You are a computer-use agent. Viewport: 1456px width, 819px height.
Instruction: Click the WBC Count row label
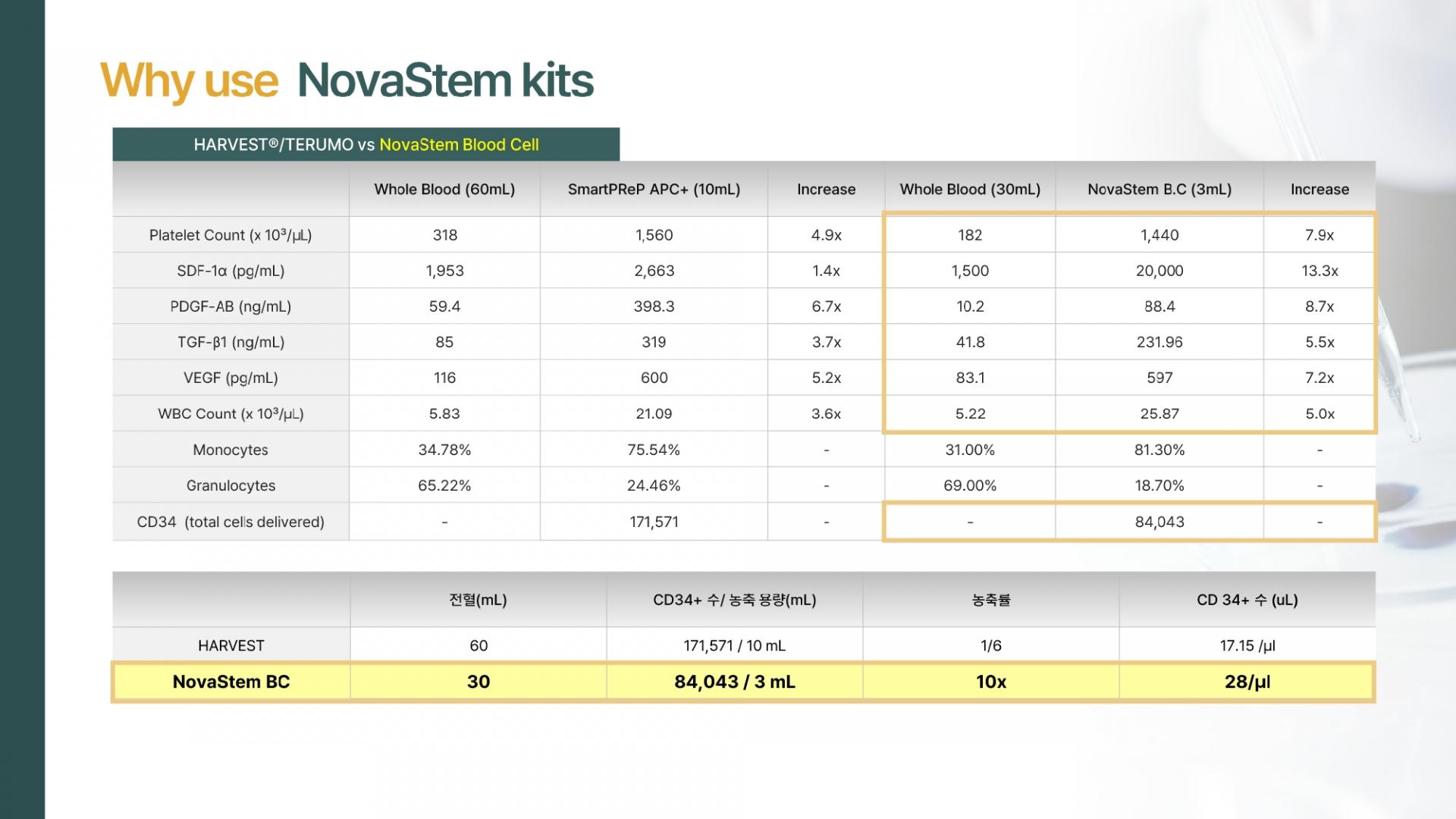click(231, 414)
